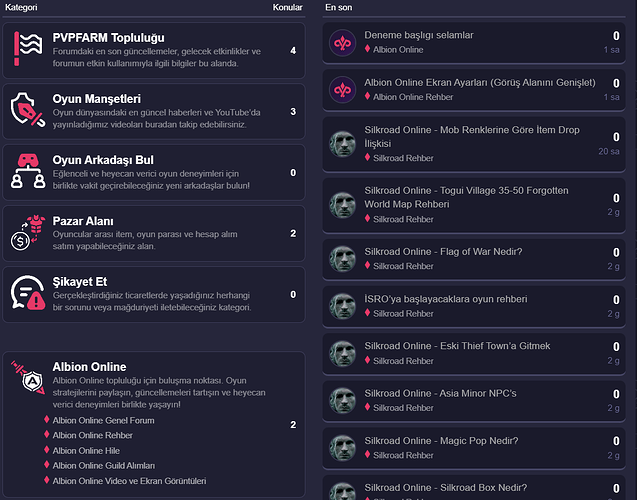Click the Şikayet Et chat warning icon
Screen dimensions: 637x500
pos(28,293)
